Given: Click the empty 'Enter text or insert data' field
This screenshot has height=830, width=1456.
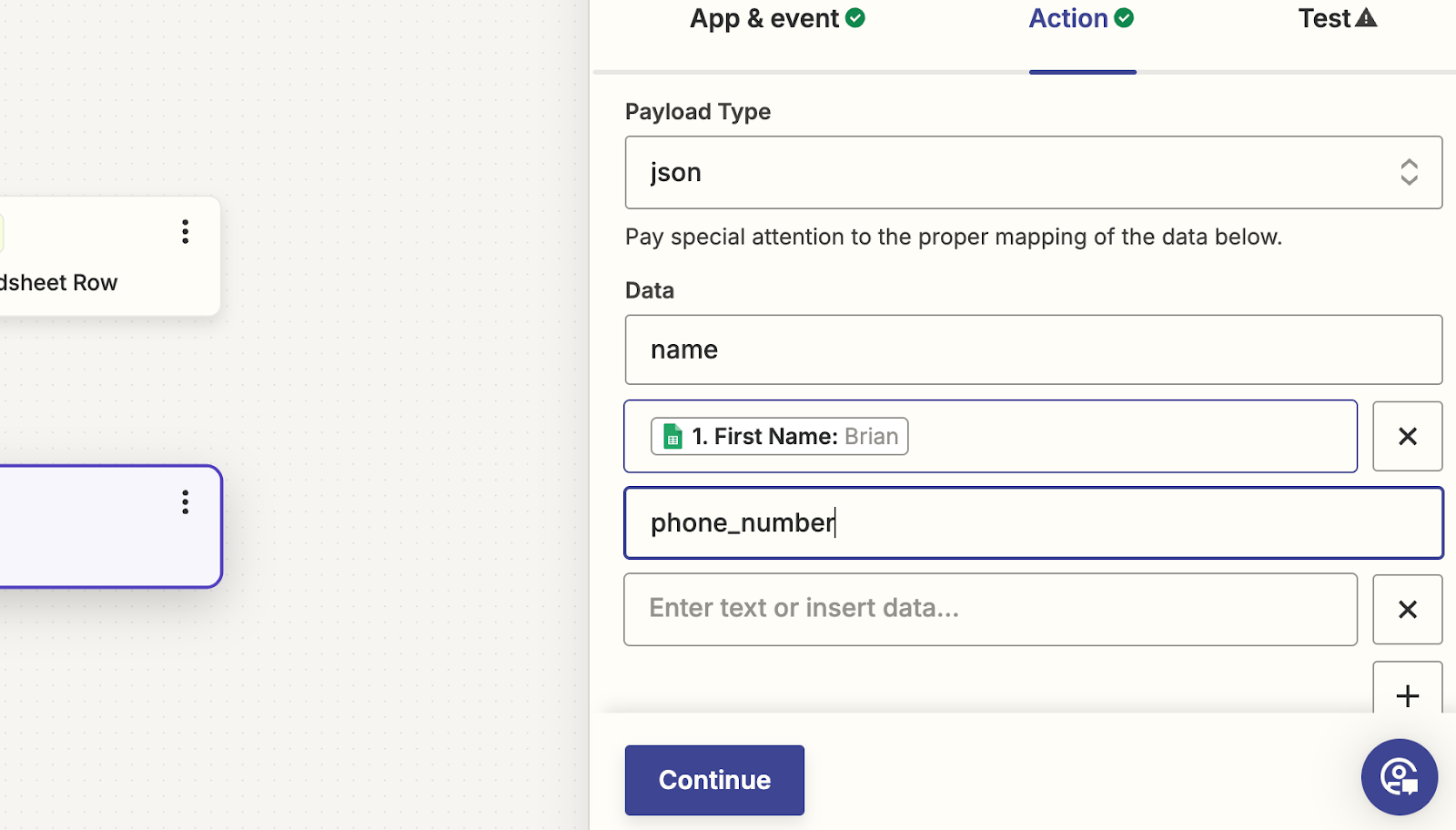Looking at the screenshot, I should click(990, 609).
